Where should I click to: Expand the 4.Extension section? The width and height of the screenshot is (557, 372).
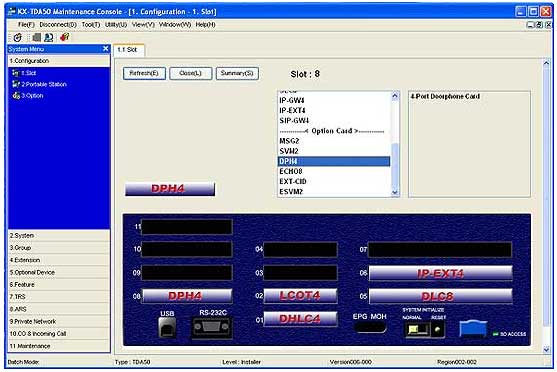pyautogui.click(x=59, y=260)
